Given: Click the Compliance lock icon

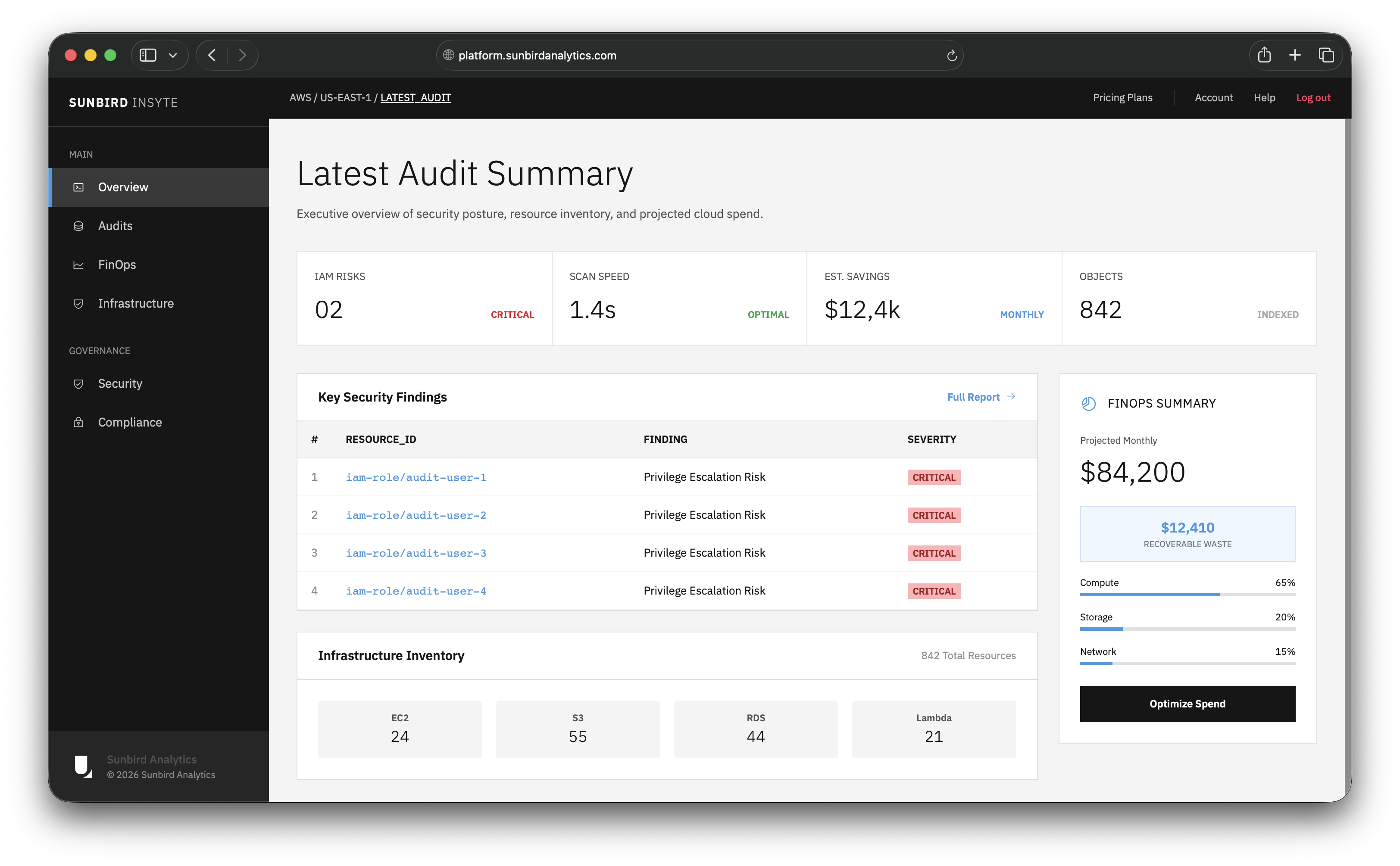Looking at the screenshot, I should pos(78,422).
